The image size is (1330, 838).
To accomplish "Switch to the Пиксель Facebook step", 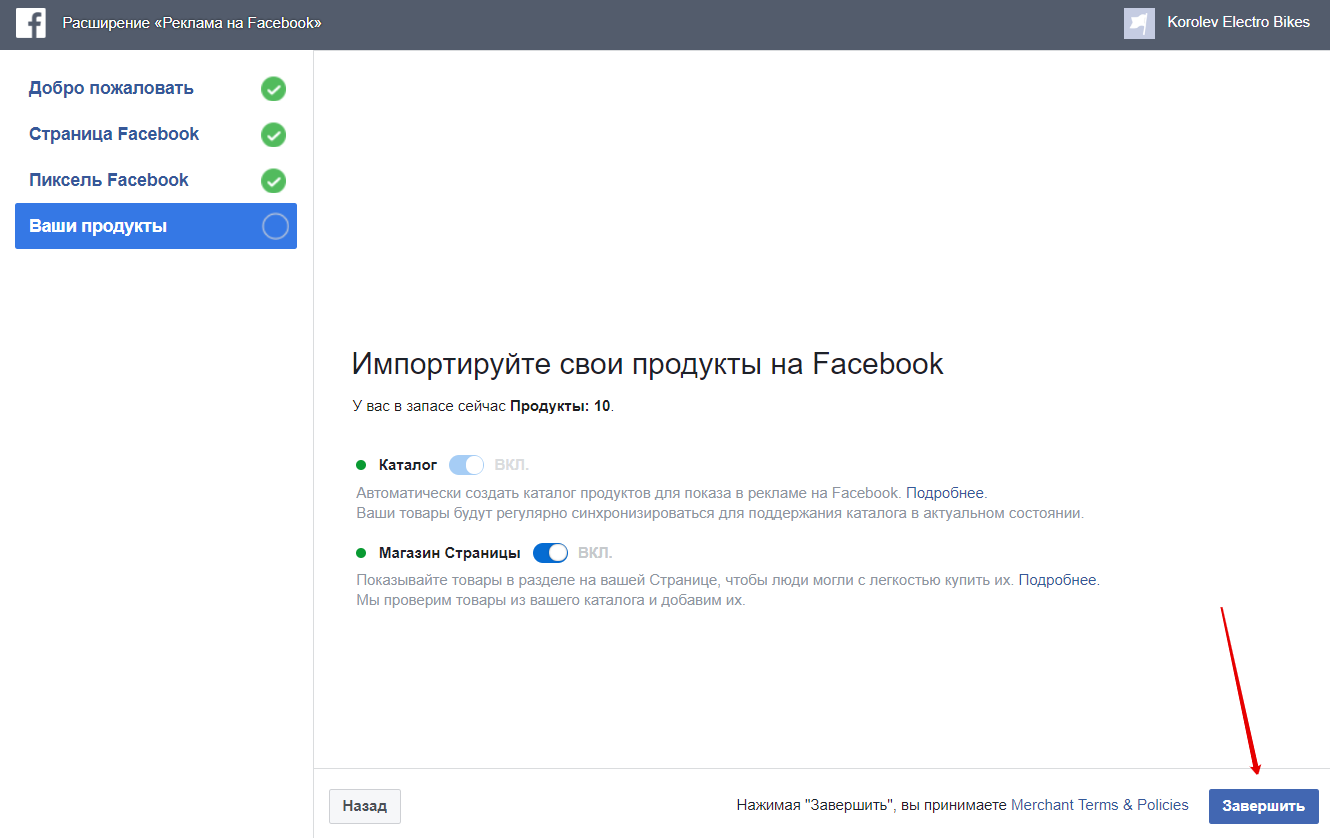I will coord(109,181).
